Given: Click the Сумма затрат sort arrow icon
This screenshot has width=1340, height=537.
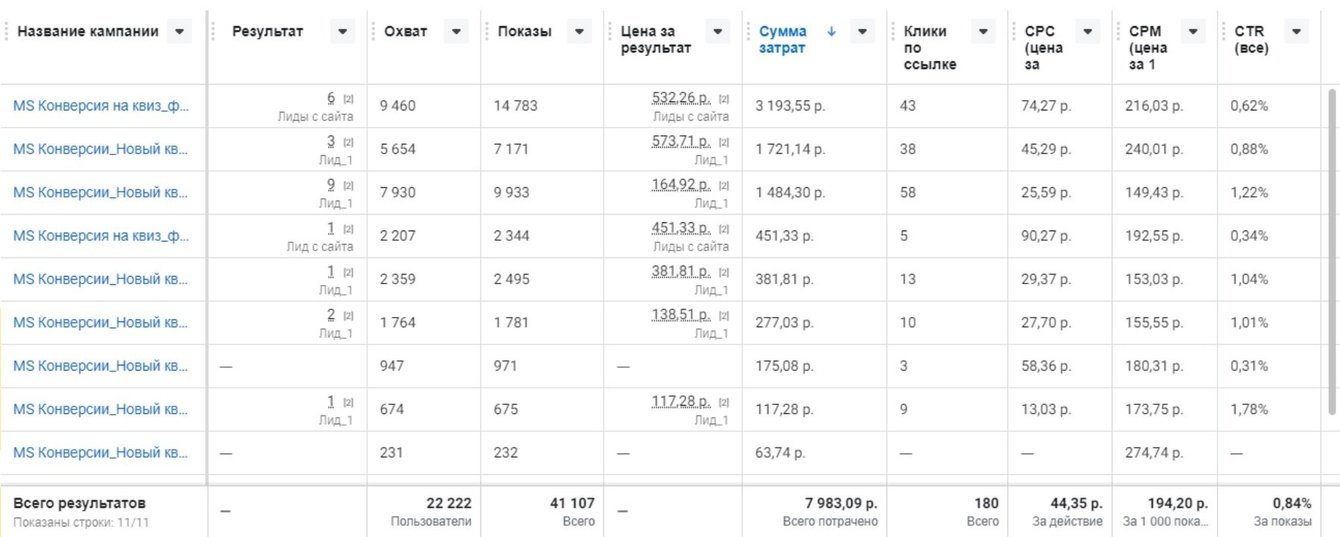Looking at the screenshot, I should [831, 31].
